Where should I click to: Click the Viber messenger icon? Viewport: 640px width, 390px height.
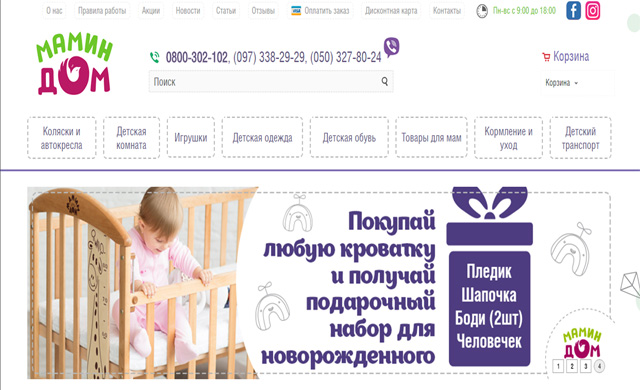click(x=391, y=47)
